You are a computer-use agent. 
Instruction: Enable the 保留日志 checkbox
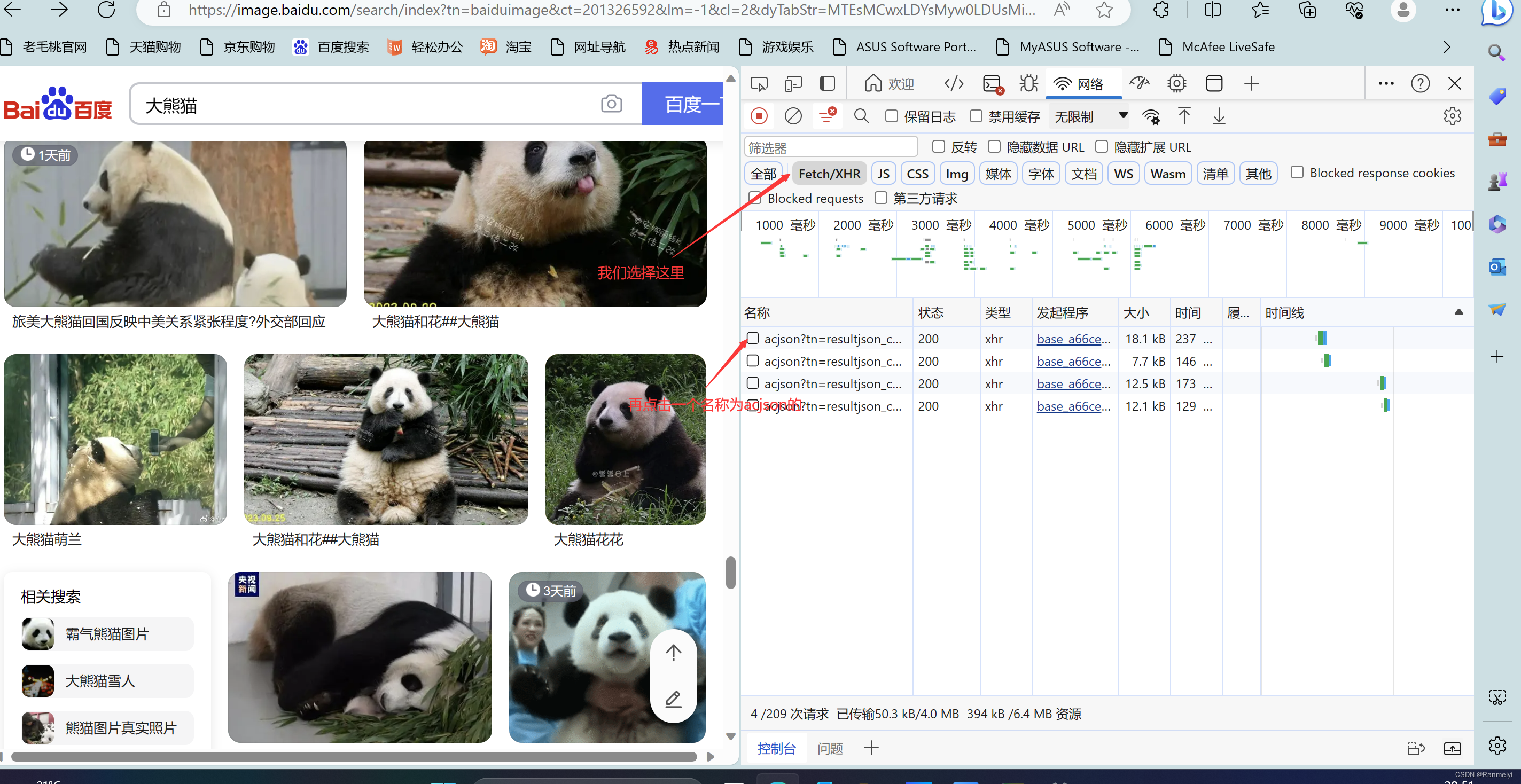click(x=892, y=116)
